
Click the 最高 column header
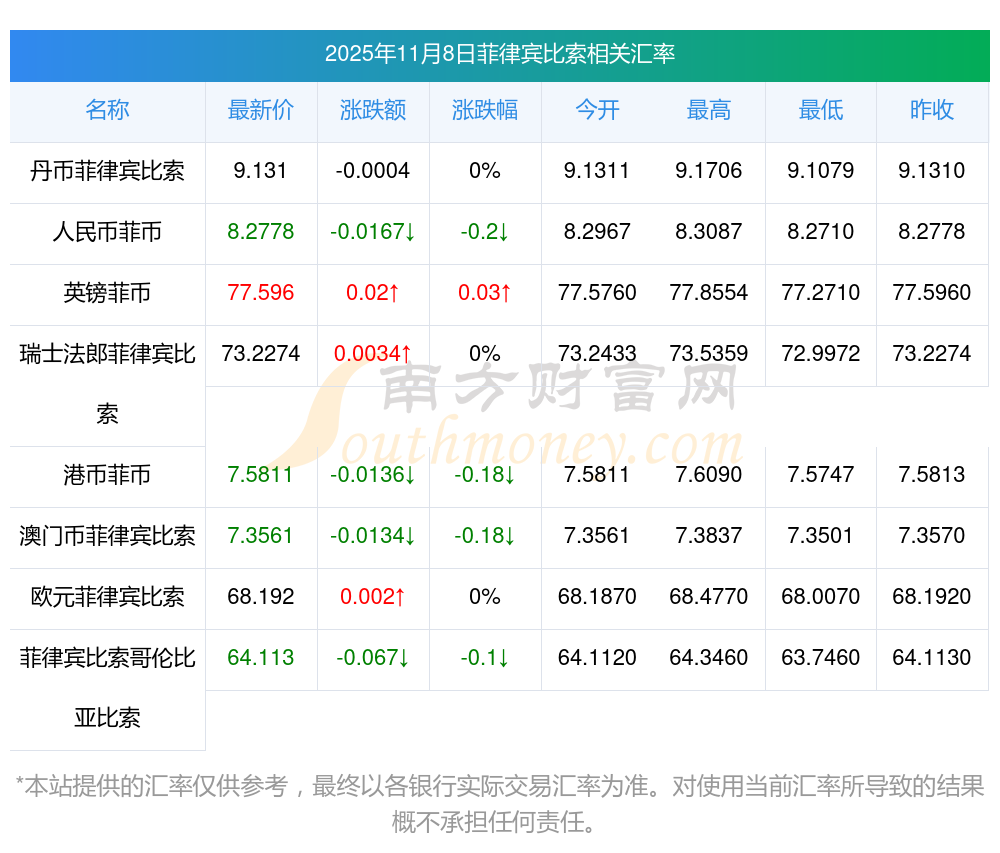coord(709,110)
